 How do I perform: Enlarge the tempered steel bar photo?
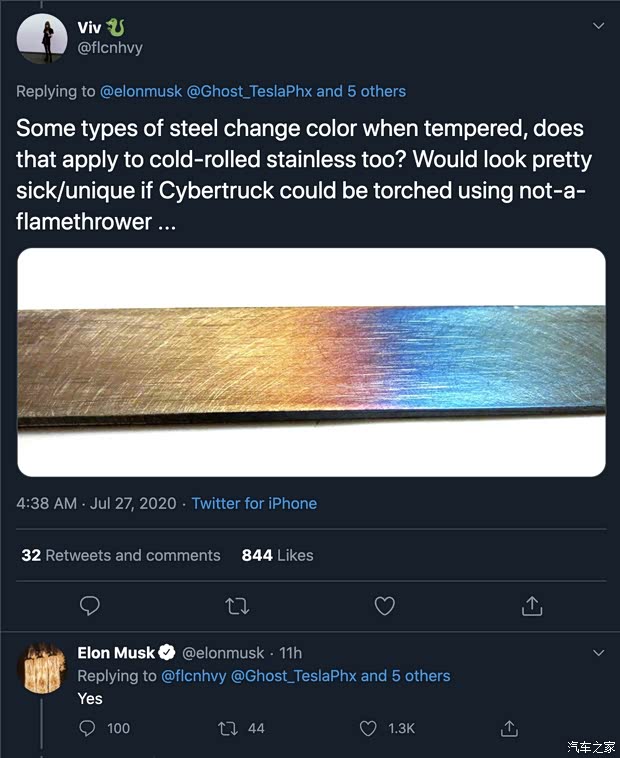(x=311, y=362)
